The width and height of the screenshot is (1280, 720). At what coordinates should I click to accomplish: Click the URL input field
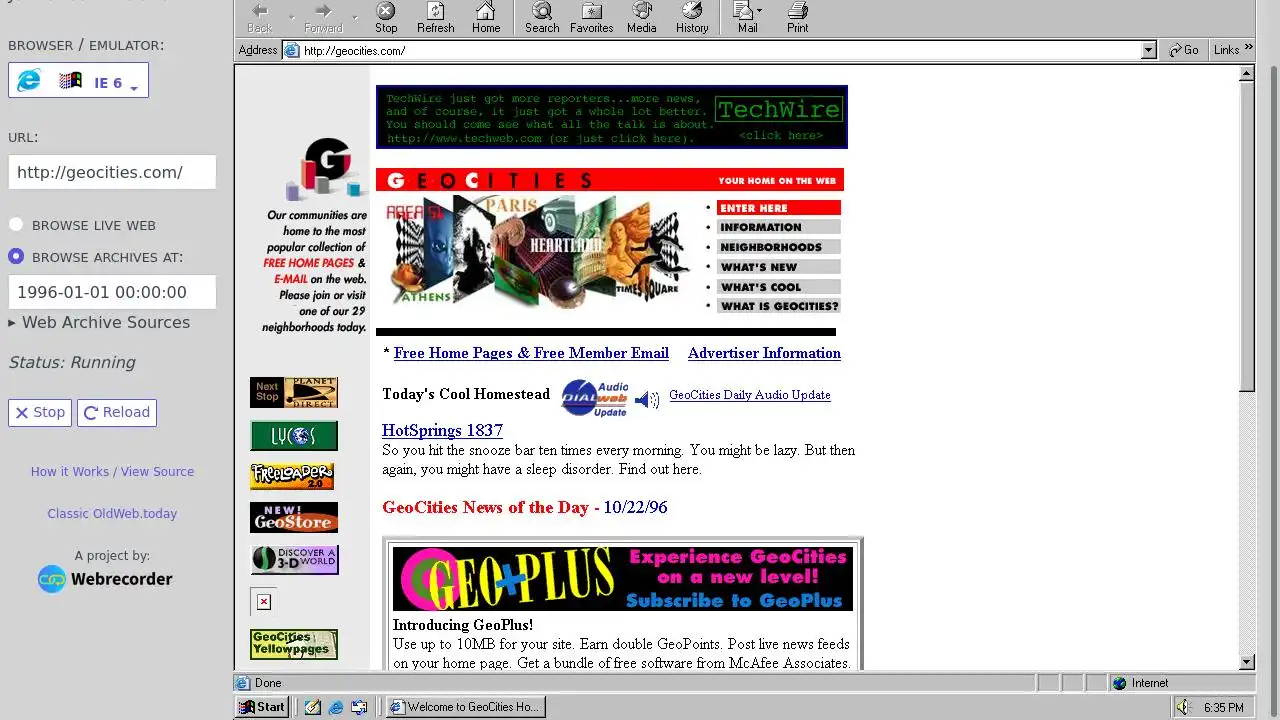click(112, 172)
